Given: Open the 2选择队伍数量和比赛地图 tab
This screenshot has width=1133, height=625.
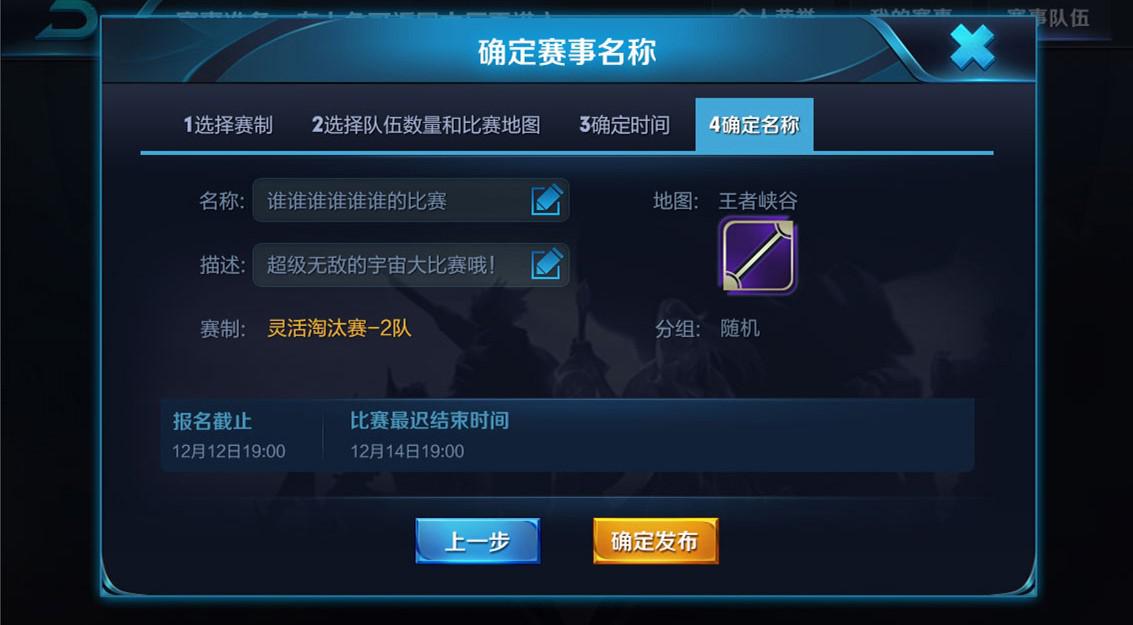Looking at the screenshot, I should pos(426,125).
